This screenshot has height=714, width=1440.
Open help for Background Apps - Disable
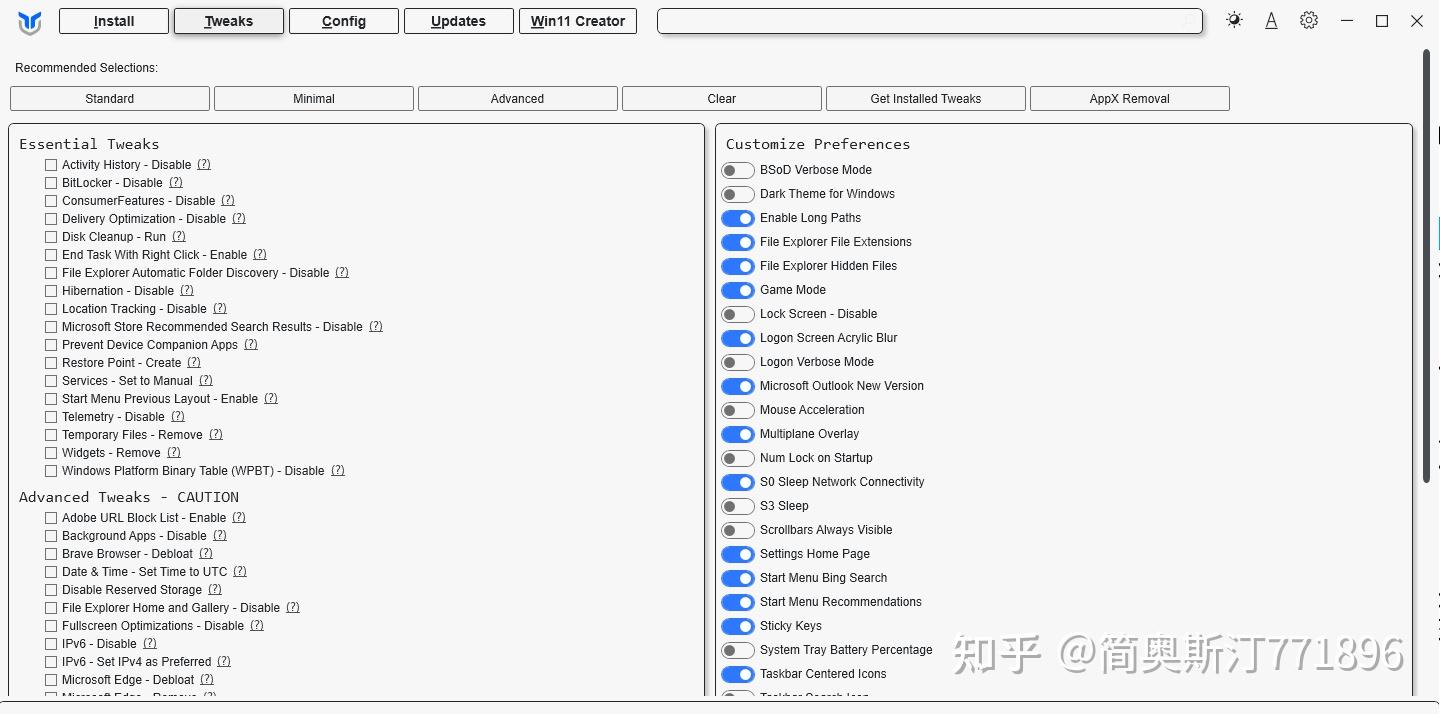click(220, 536)
